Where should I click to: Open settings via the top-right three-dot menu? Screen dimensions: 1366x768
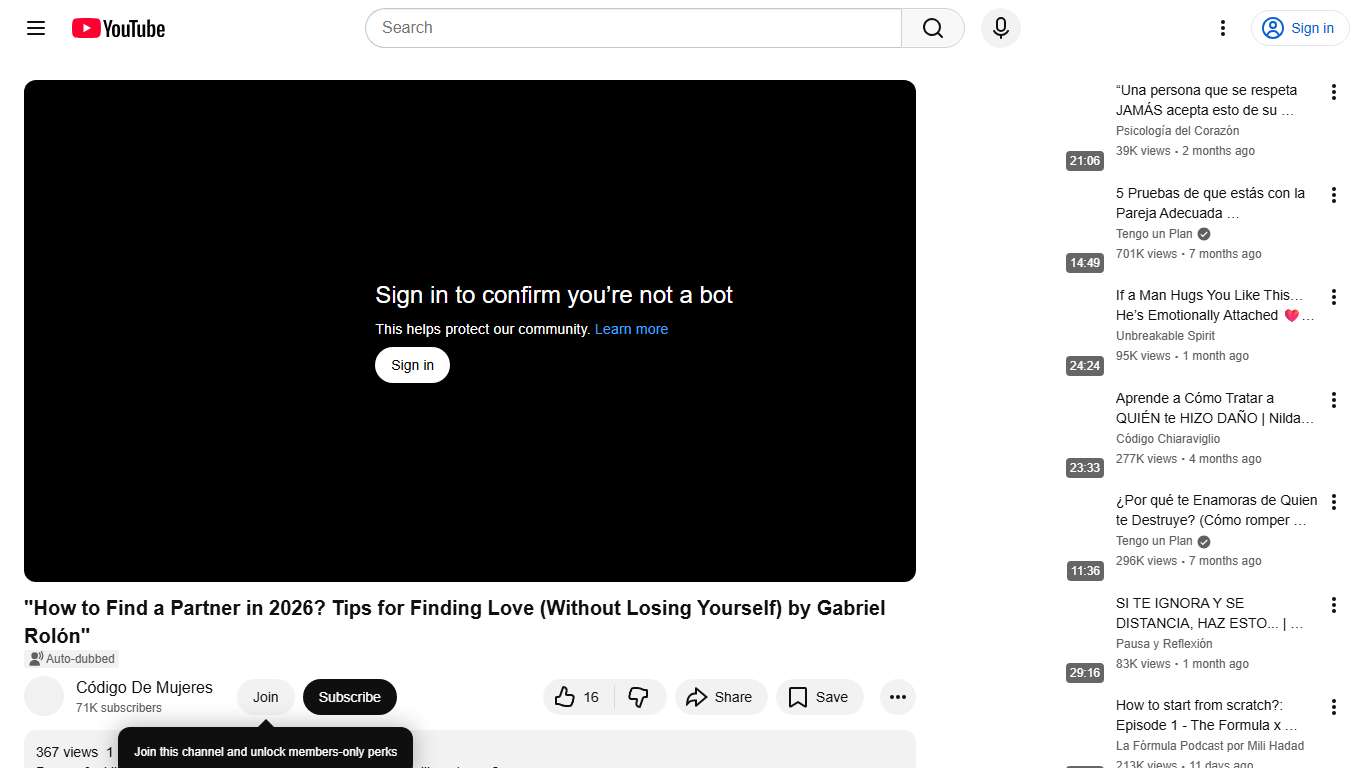point(1222,28)
